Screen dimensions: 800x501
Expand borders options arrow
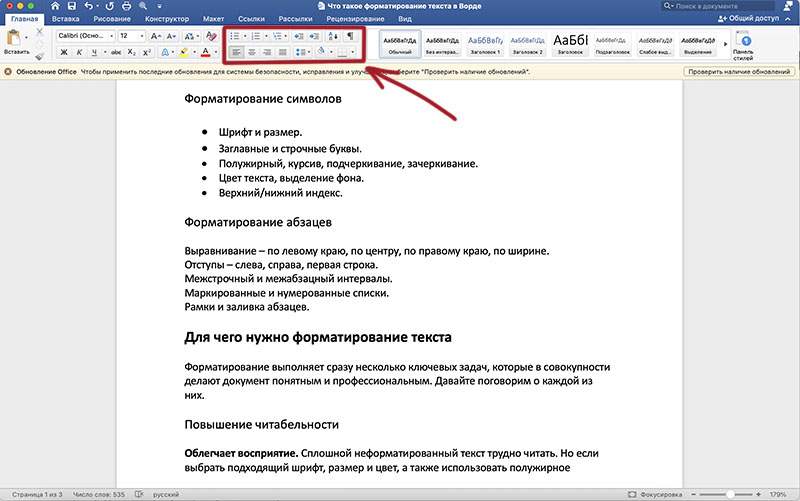click(352, 52)
